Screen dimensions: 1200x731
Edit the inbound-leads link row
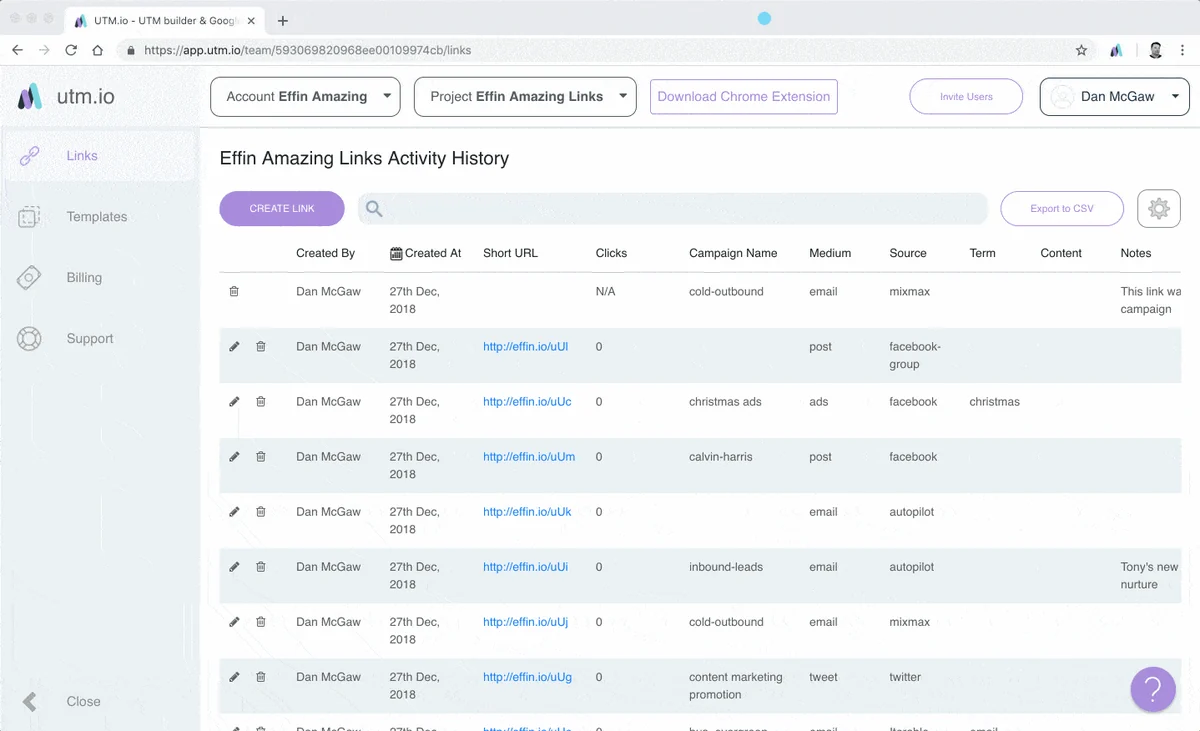234,567
